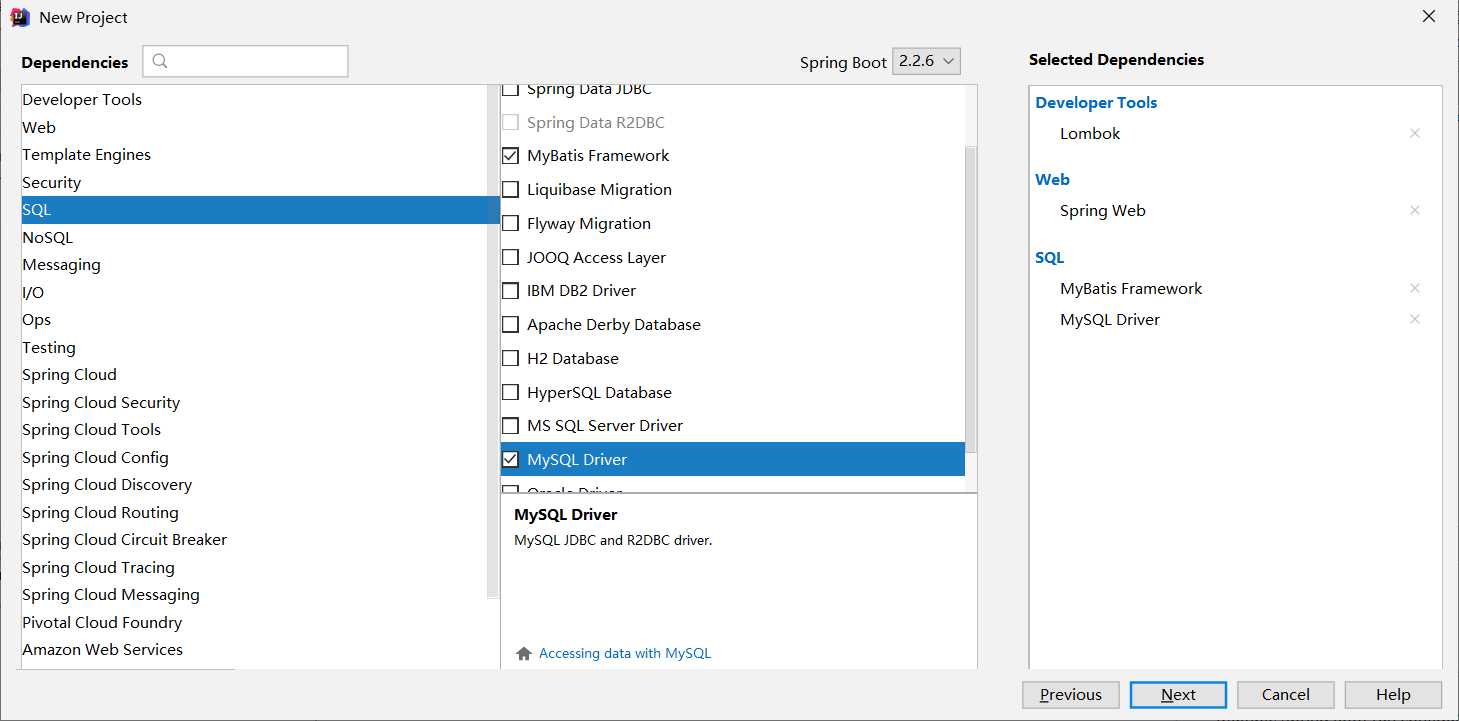Click the Help button
Viewport: 1459px width, 721px height.
click(1393, 695)
